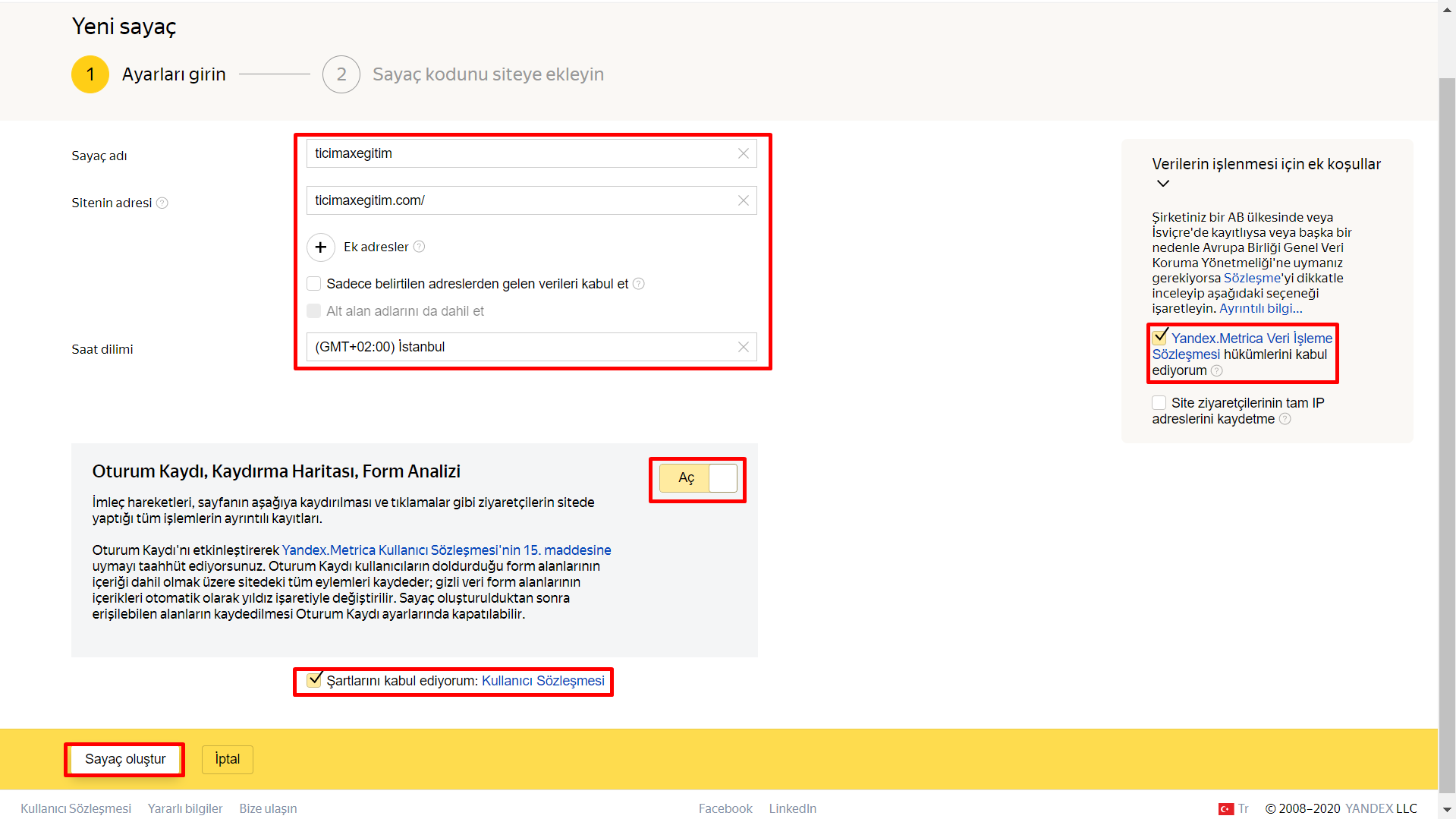Screen dimensions: 1456x819
Task: Open footer 'LinkedIn' link
Action: coord(793,809)
